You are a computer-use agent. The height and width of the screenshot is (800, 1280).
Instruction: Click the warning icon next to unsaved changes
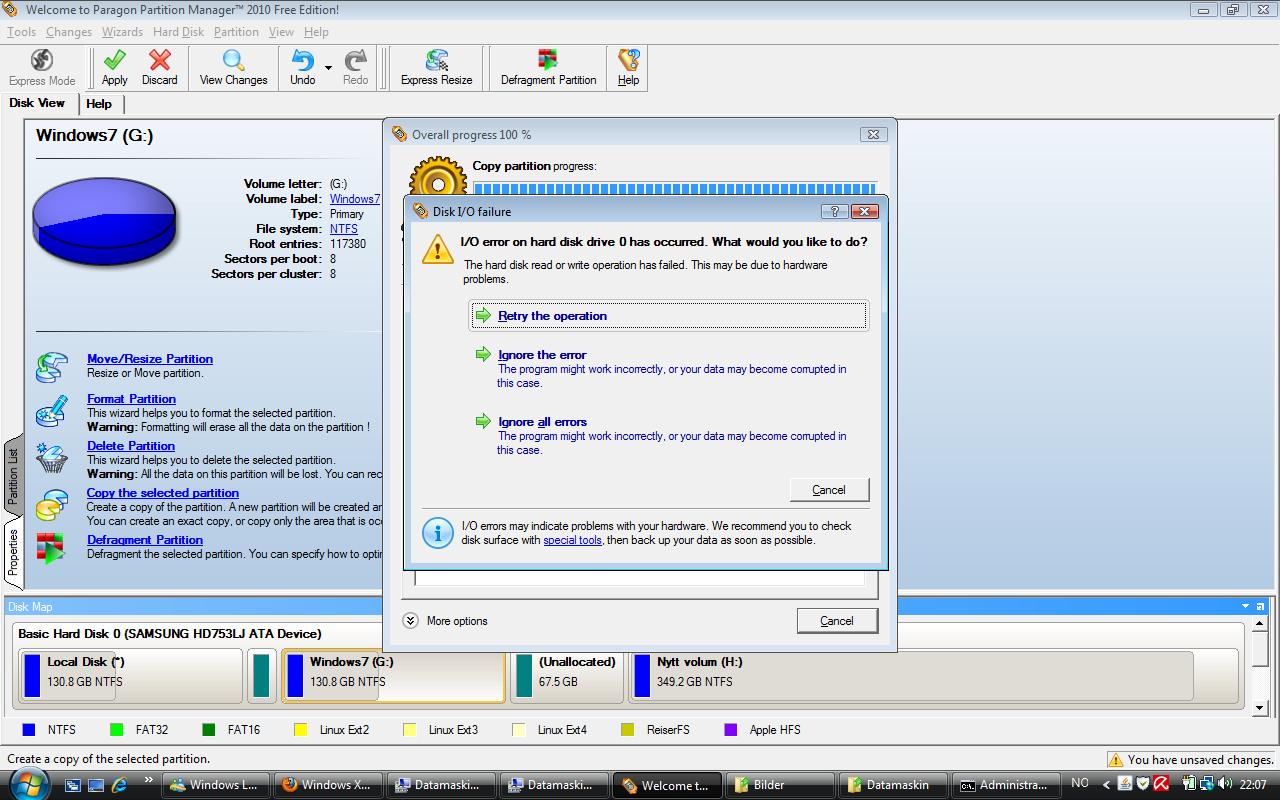tap(1115, 760)
